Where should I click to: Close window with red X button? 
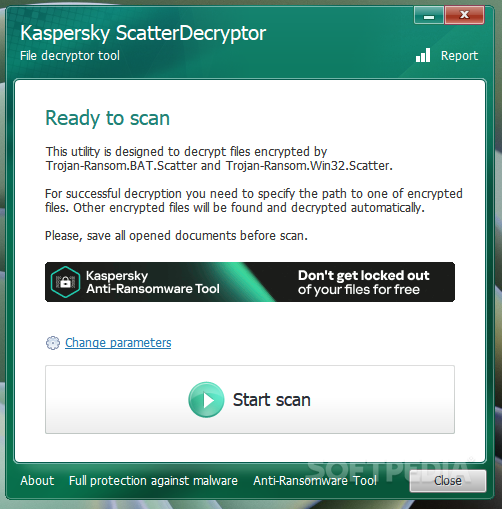click(x=464, y=15)
